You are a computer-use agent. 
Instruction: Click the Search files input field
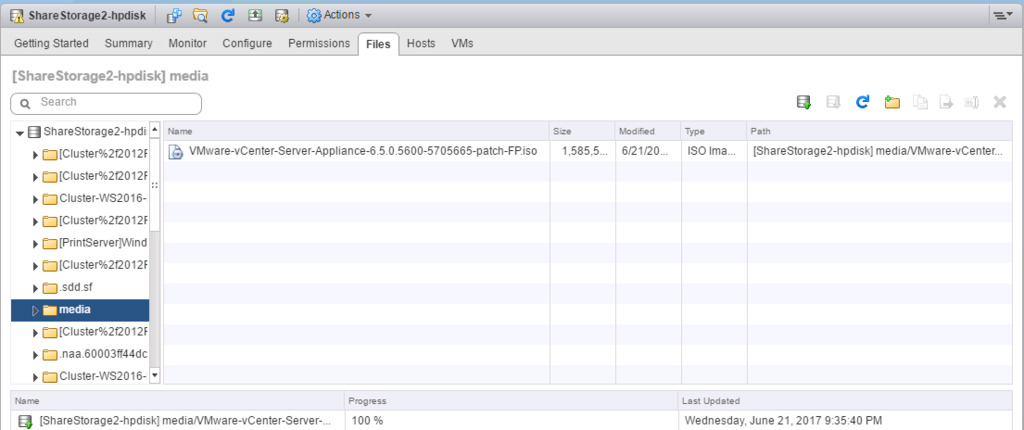pyautogui.click(x=106, y=103)
